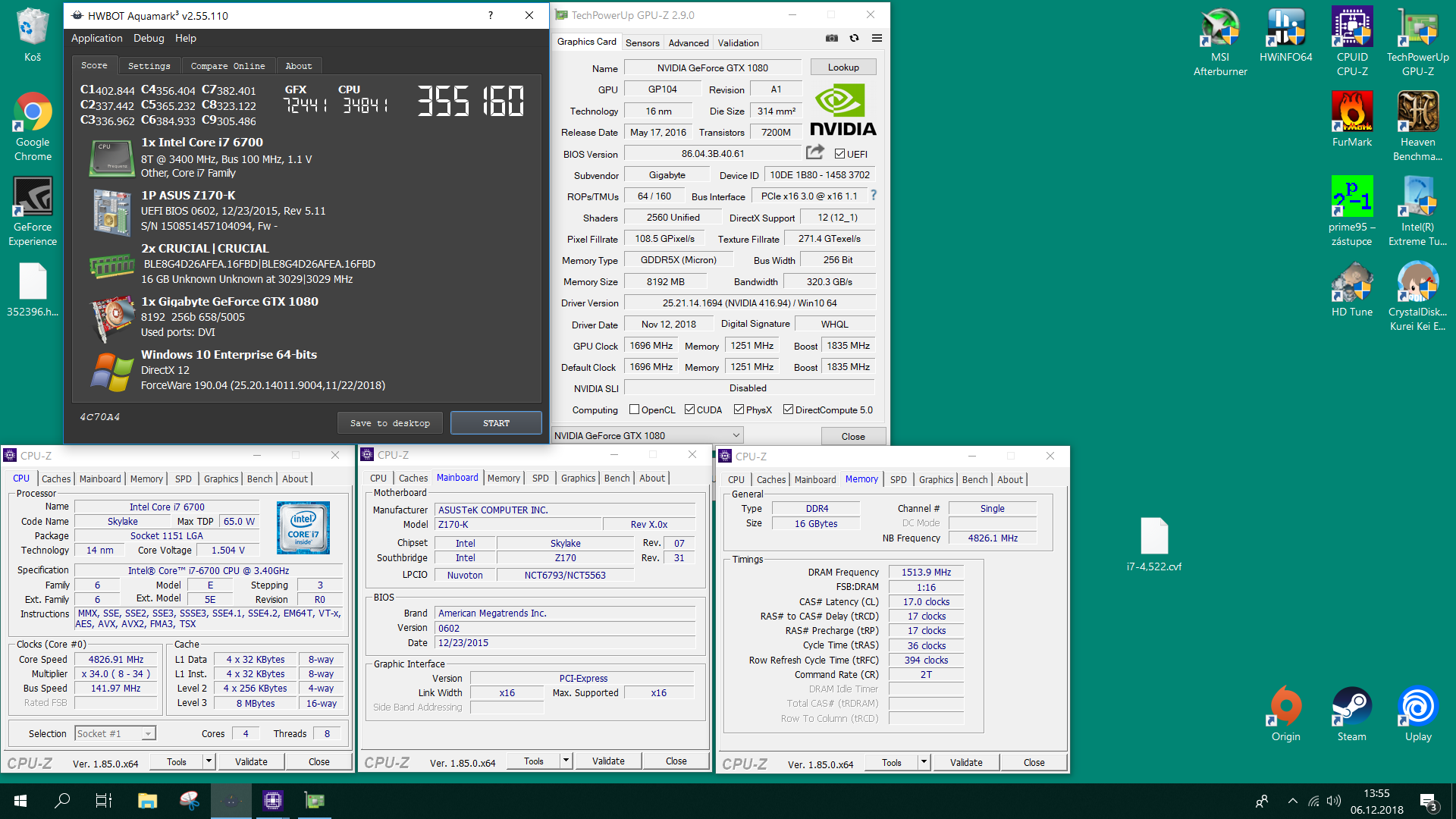This screenshot has width=1456, height=819.
Task: Click the GPU-Z refresh icon
Action: click(x=855, y=38)
